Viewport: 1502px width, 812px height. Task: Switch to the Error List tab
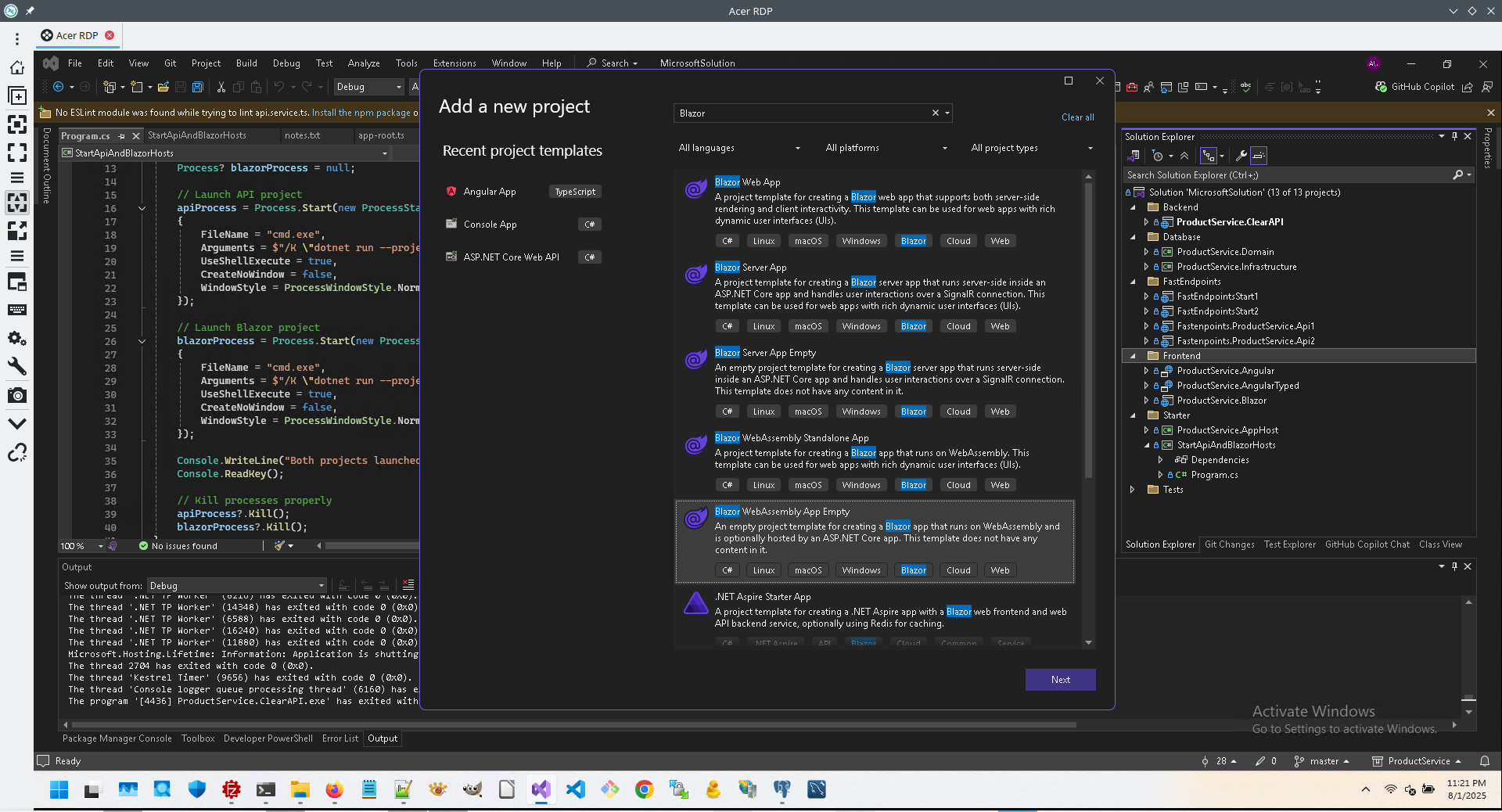coord(340,738)
